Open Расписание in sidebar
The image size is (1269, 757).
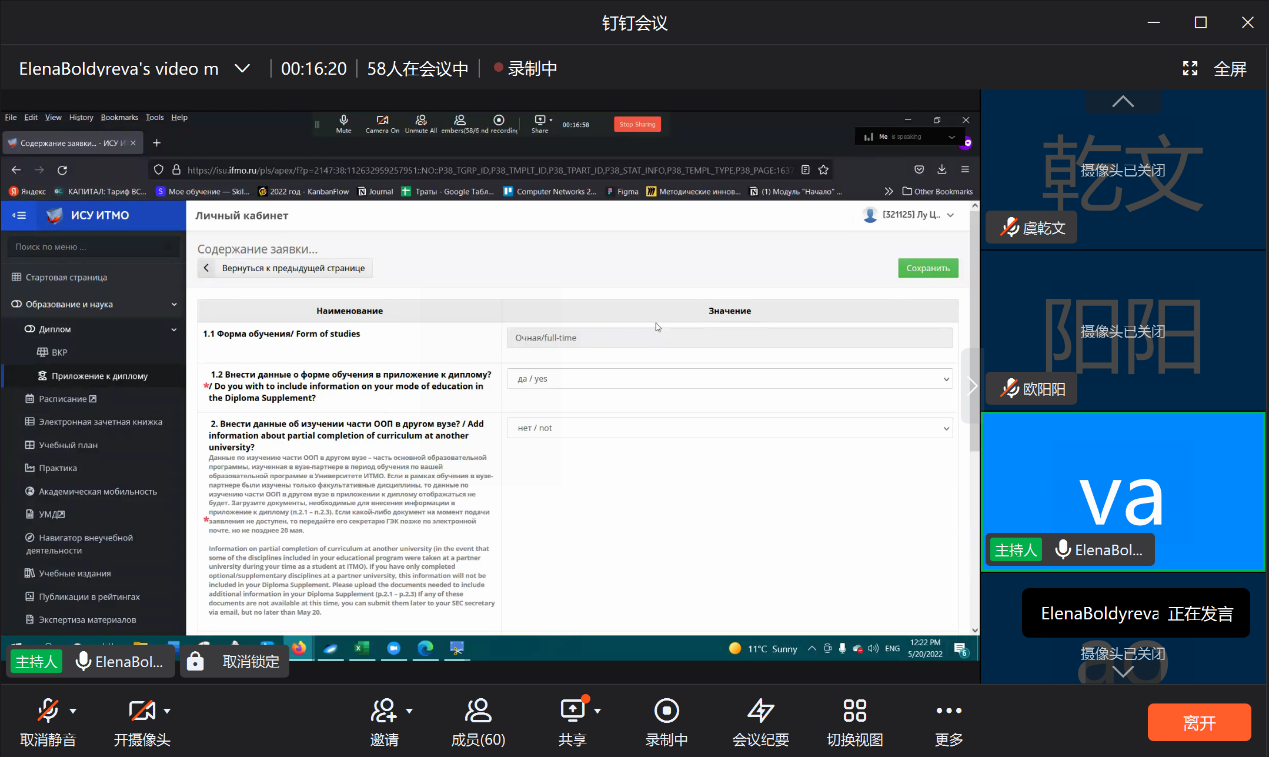[x=62, y=399]
